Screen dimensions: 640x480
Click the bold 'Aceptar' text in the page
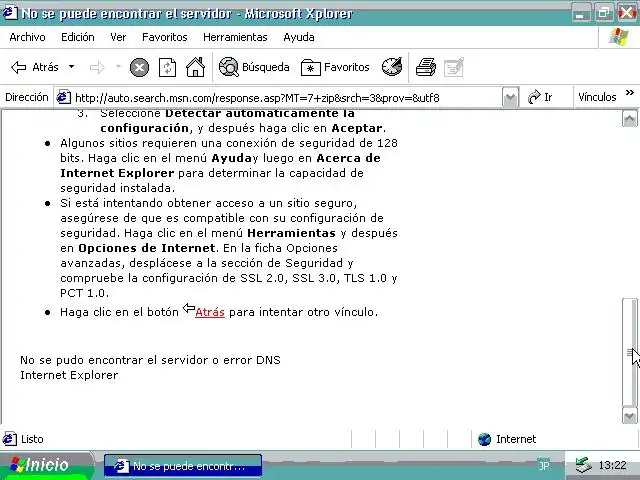click(x=357, y=128)
